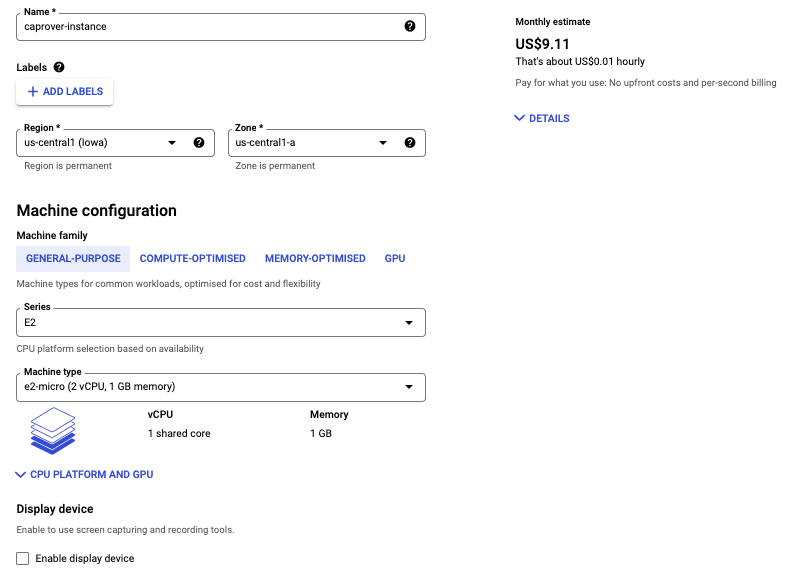The width and height of the screenshot is (801, 586).
Task: Select the GENERAL-PURPOSE machine family tab
Action: coord(72,258)
